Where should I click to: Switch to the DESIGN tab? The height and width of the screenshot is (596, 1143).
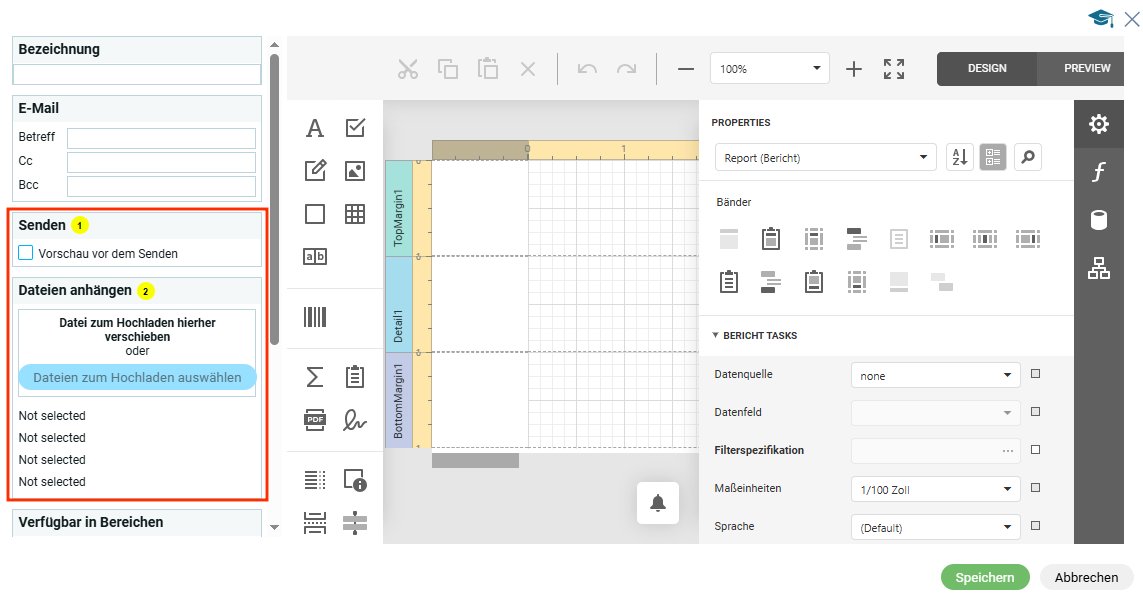pyautogui.click(x=986, y=69)
